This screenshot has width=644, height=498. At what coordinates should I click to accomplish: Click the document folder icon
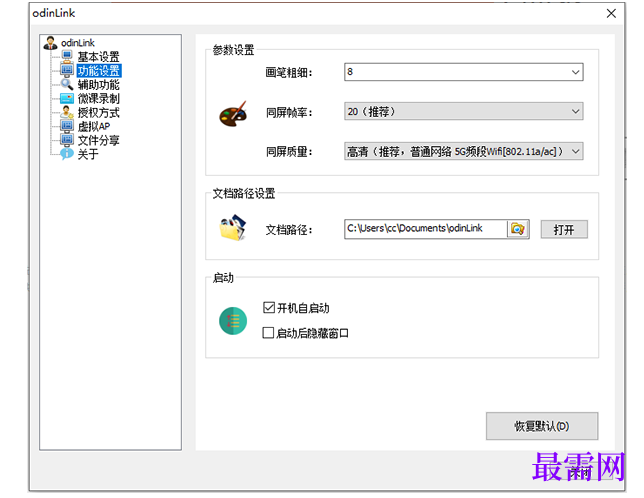click(x=232, y=228)
